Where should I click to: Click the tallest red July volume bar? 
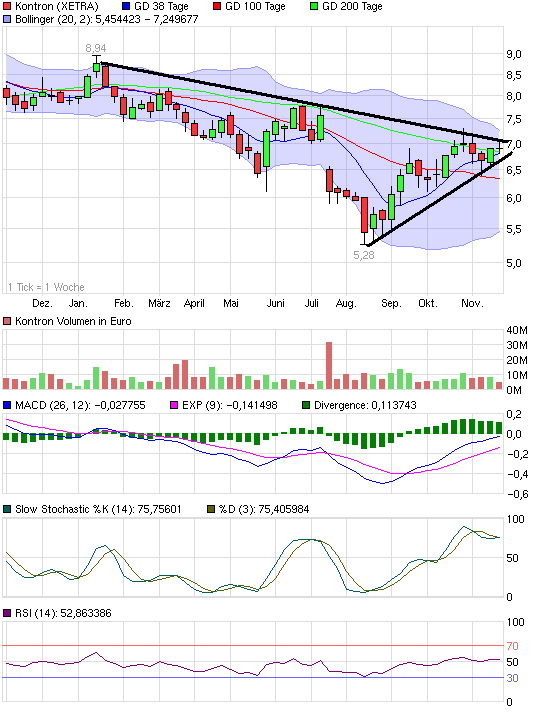pyautogui.click(x=329, y=366)
